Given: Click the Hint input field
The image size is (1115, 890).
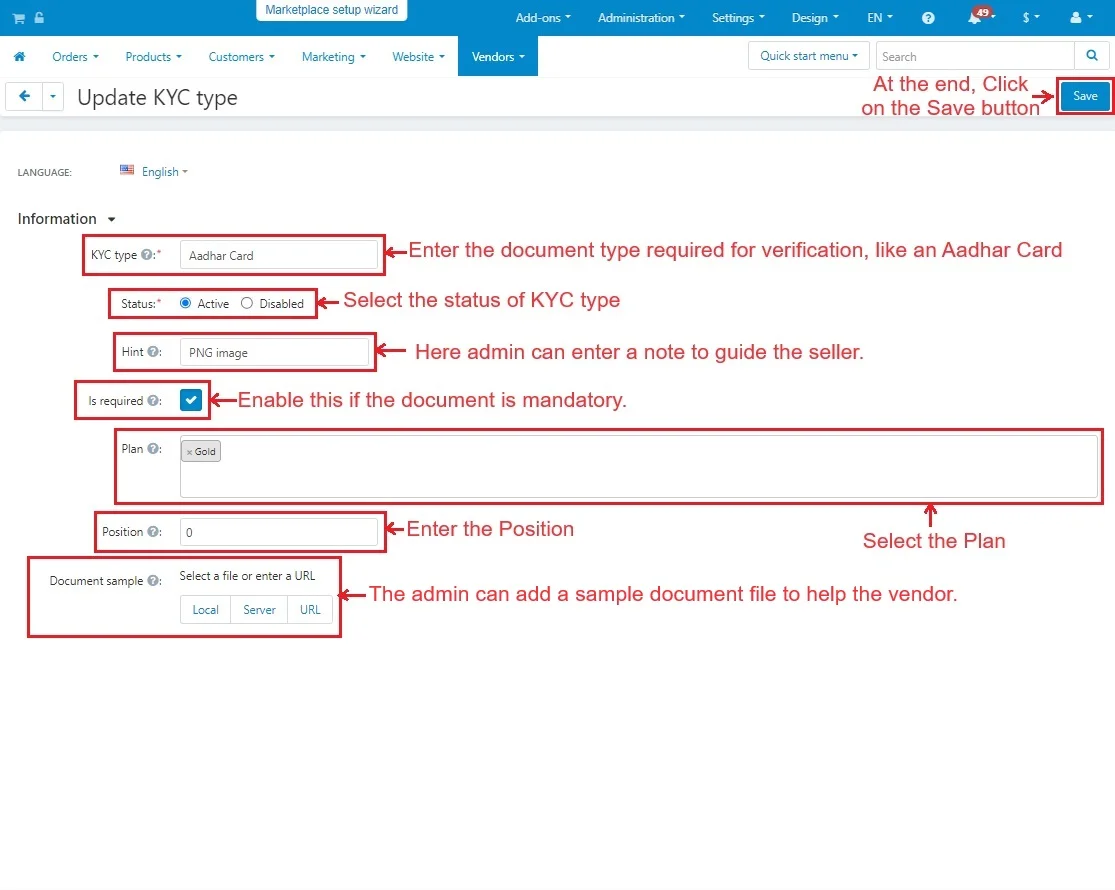Looking at the screenshot, I should 274,352.
